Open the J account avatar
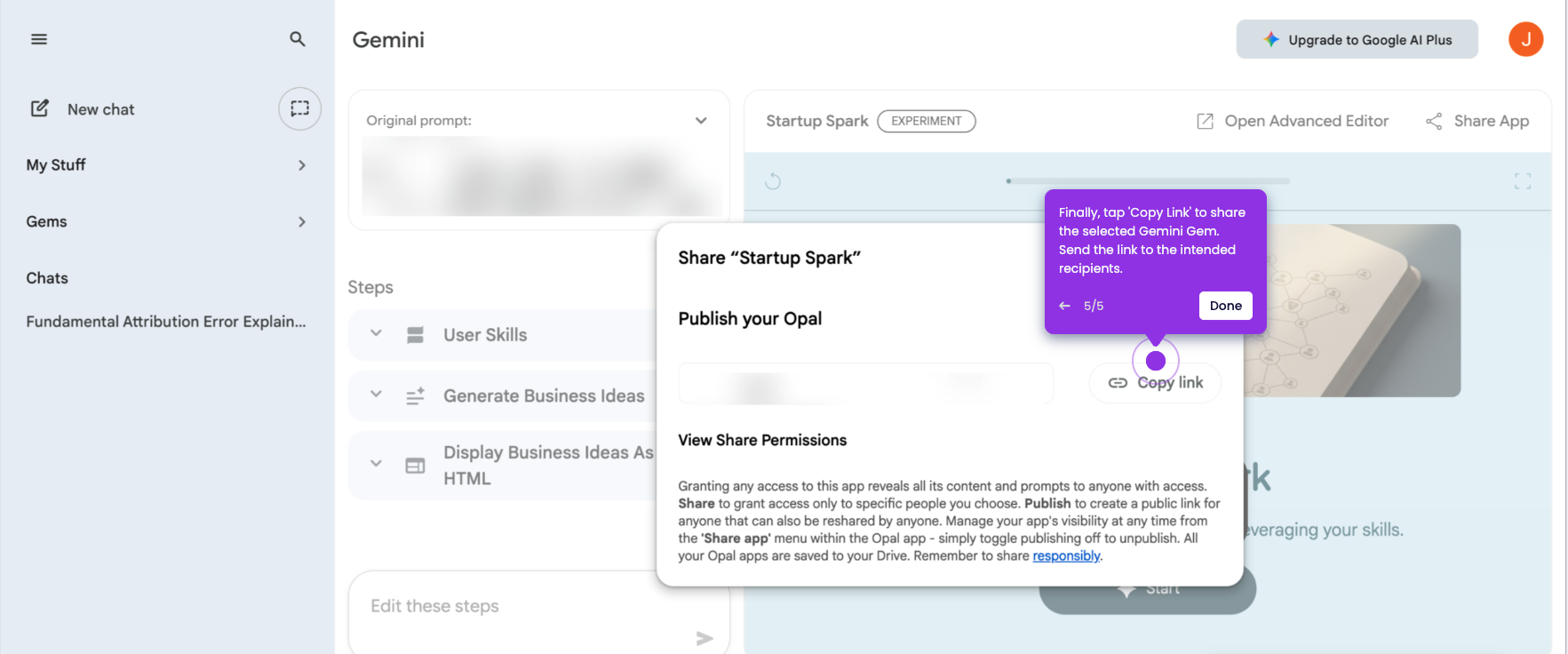Screen dimensions: 1568x654 point(1525,39)
